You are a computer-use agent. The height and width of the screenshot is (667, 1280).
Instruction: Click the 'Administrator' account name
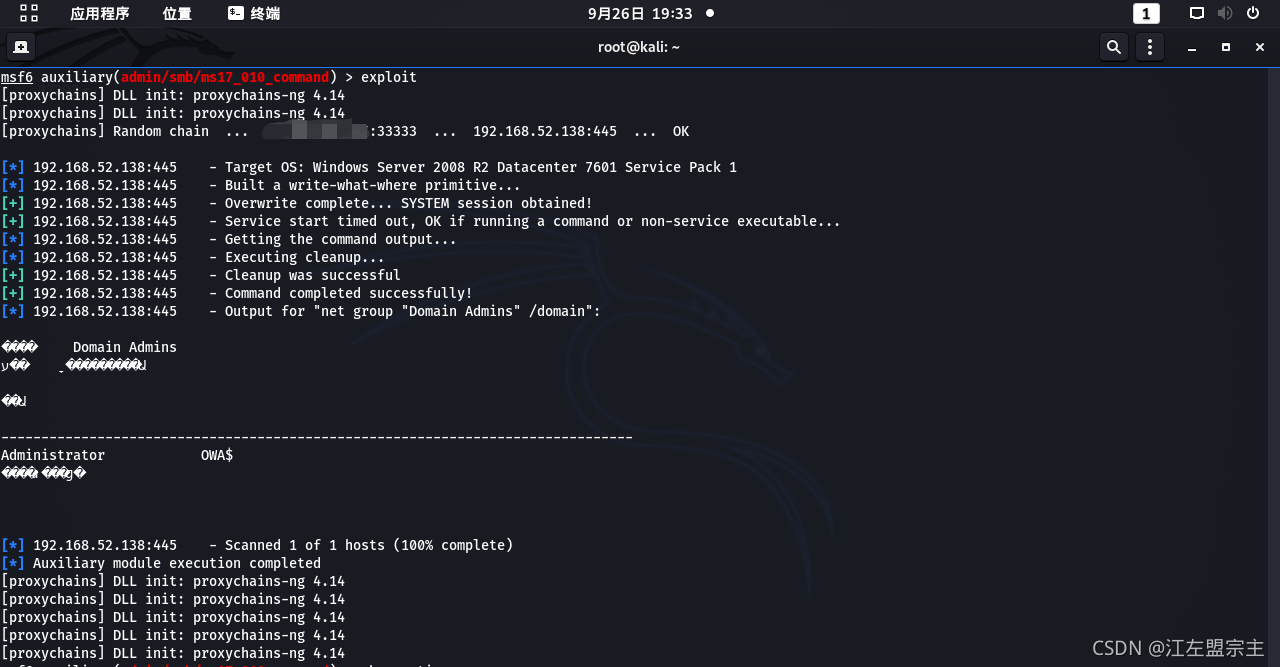coord(53,455)
